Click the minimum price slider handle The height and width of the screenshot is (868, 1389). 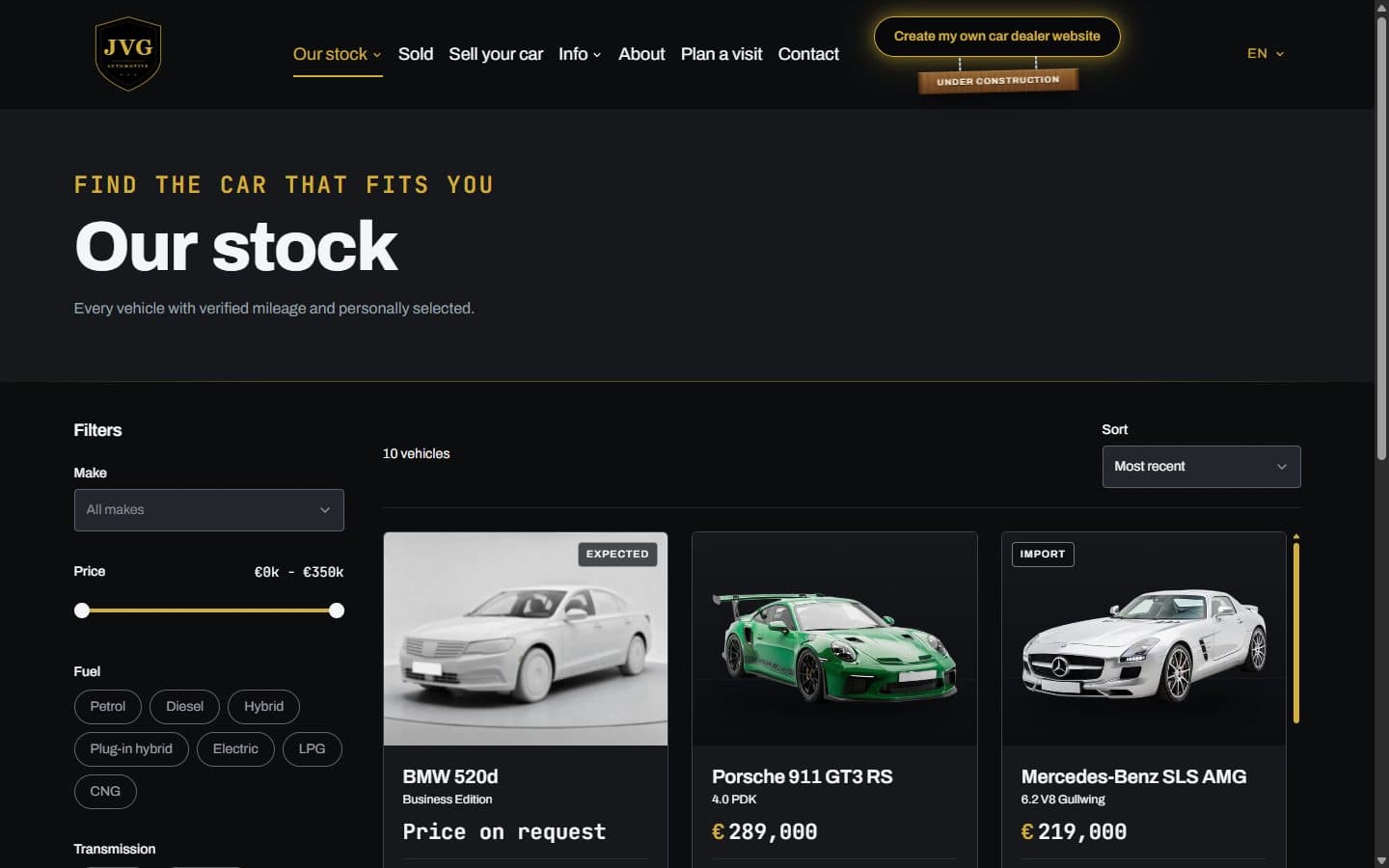82,610
